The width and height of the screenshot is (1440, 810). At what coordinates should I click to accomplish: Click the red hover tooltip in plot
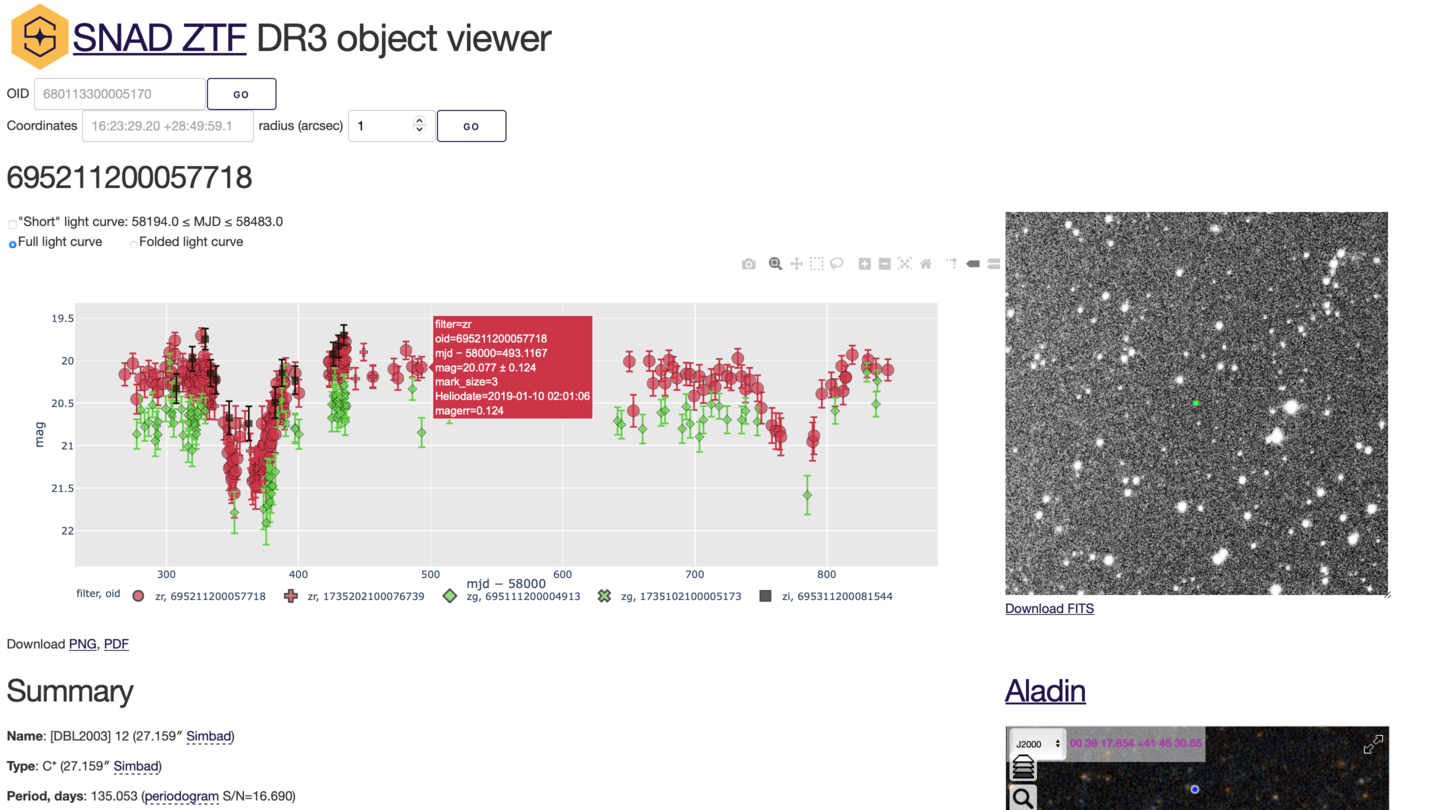coord(512,367)
